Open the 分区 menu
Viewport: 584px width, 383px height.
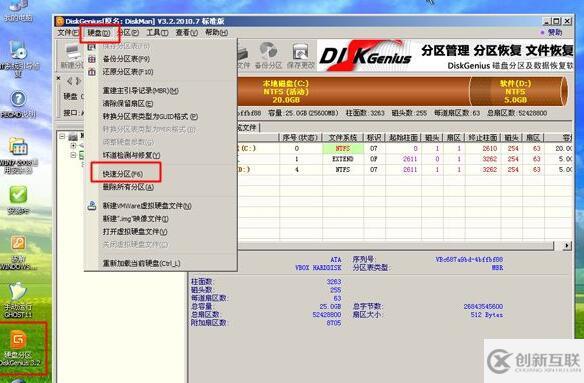pyautogui.click(x=129, y=33)
